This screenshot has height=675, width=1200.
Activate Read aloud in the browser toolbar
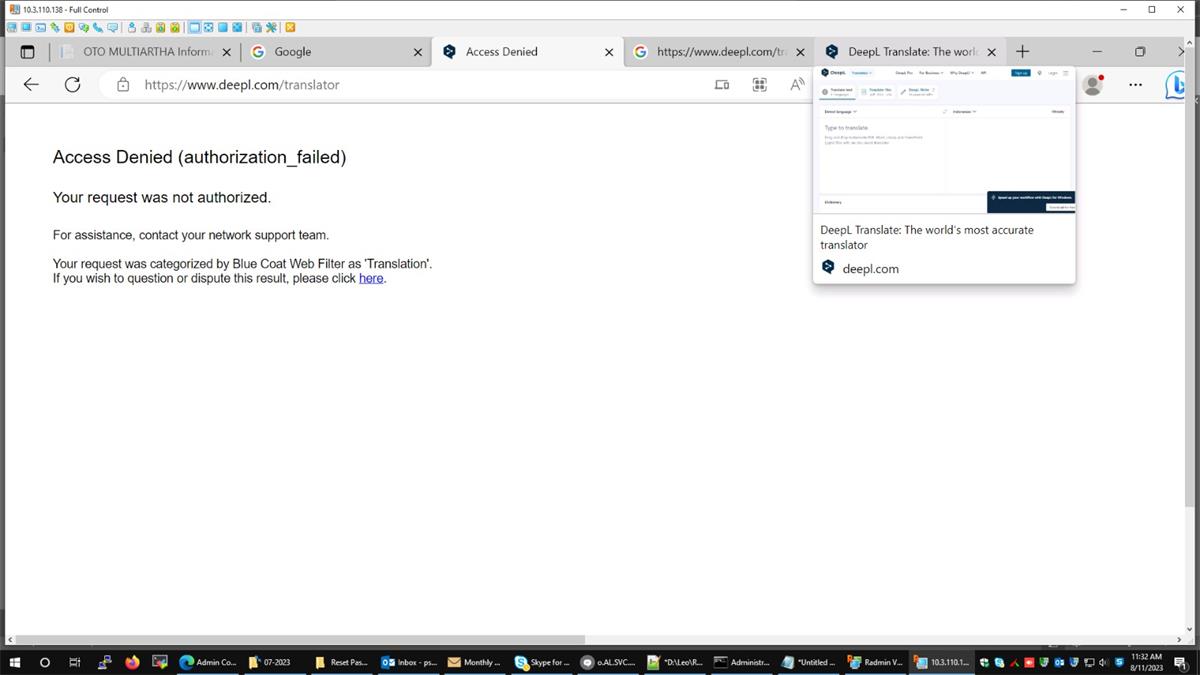coord(797,85)
